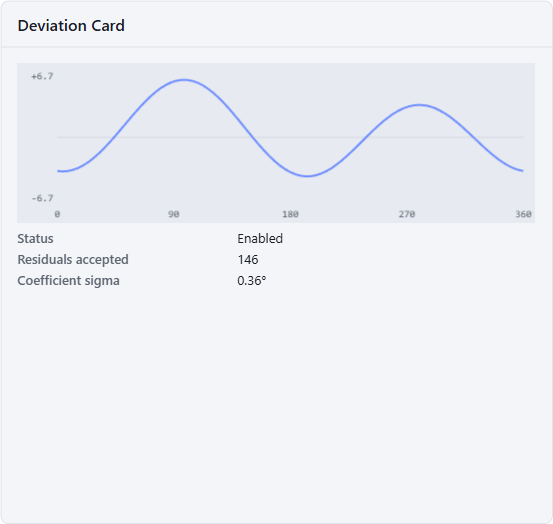This screenshot has width=553, height=524.
Task: Click the +6.7 upper axis label
Action: click(42, 76)
